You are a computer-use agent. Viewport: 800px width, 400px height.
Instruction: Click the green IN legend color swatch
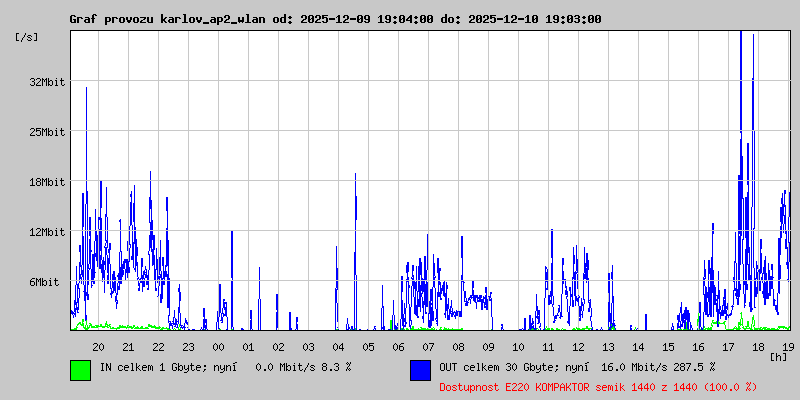(81, 370)
